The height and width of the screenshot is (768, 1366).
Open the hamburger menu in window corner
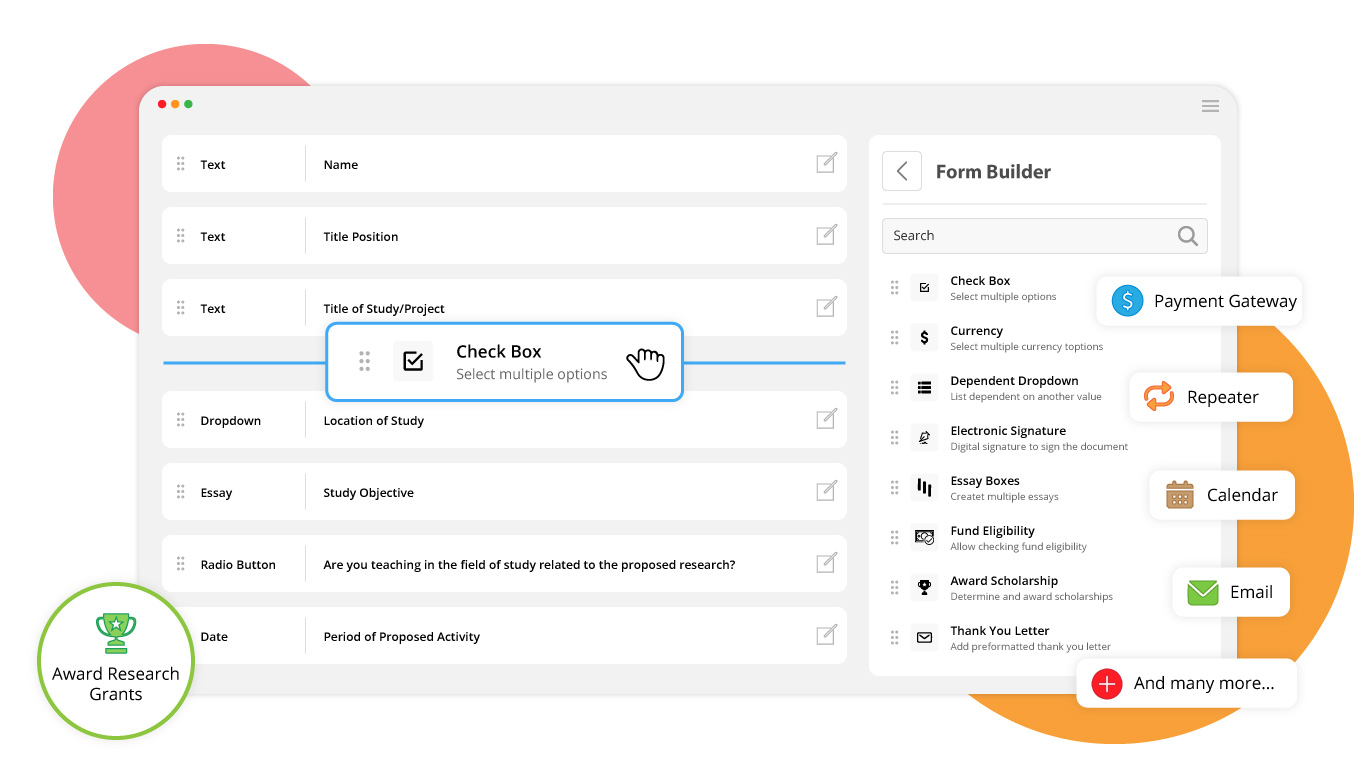[x=1210, y=106]
